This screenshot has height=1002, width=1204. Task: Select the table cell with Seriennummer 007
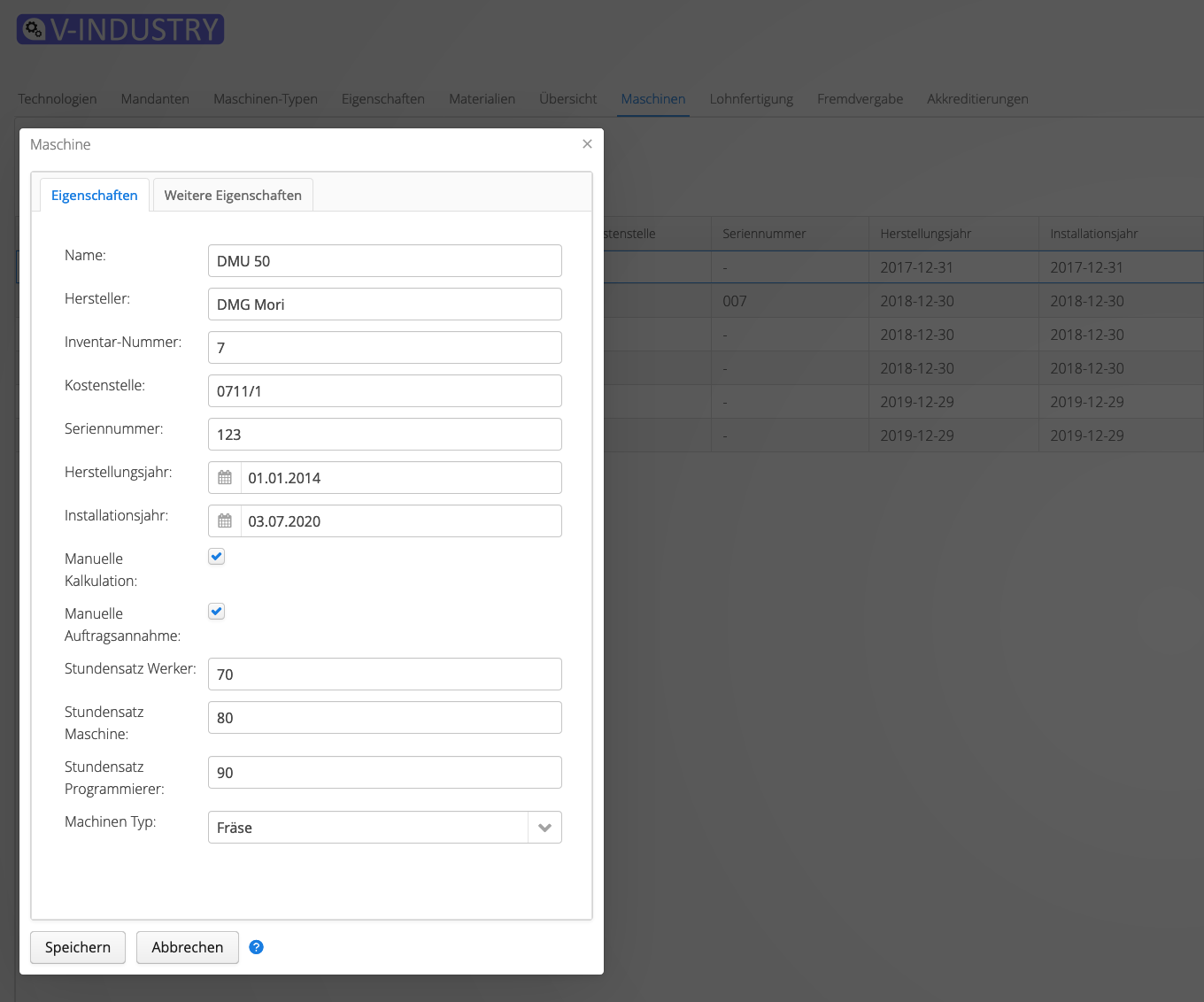tap(790, 301)
